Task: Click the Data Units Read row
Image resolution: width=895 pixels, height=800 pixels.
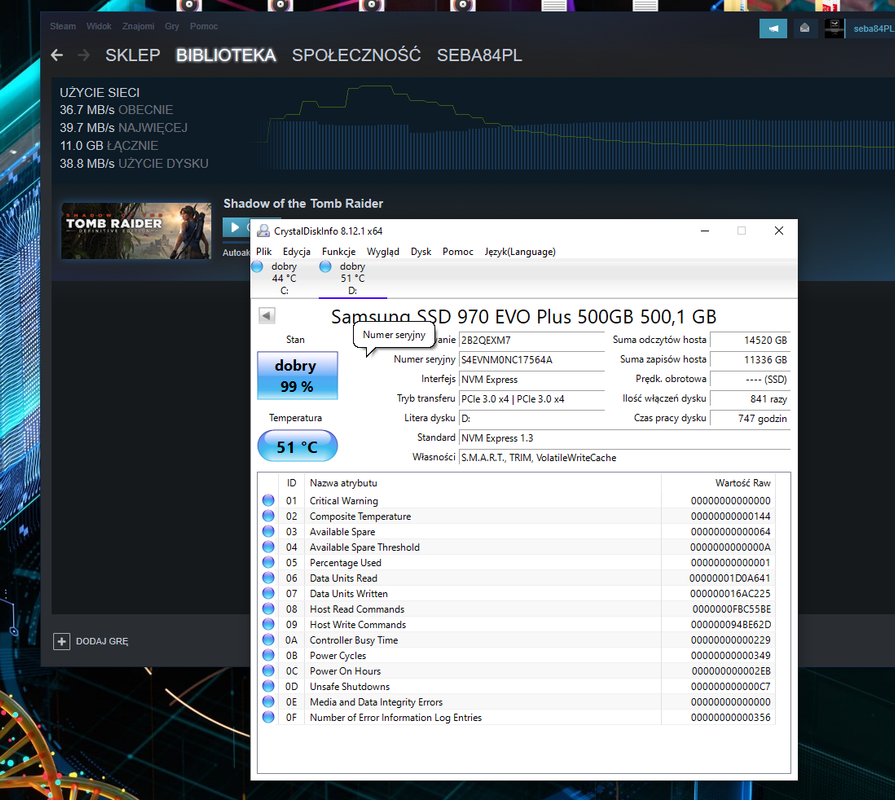Action: [x=517, y=578]
